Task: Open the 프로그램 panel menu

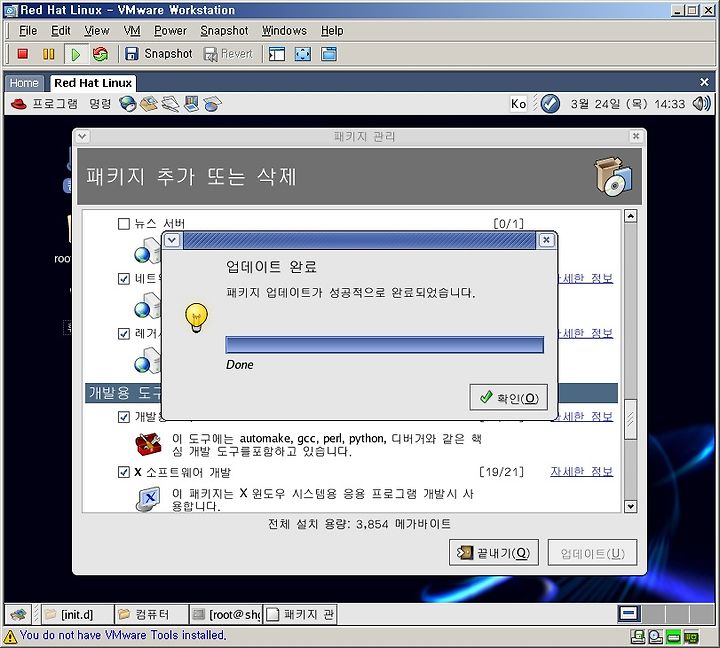Action: pyautogui.click(x=55, y=104)
